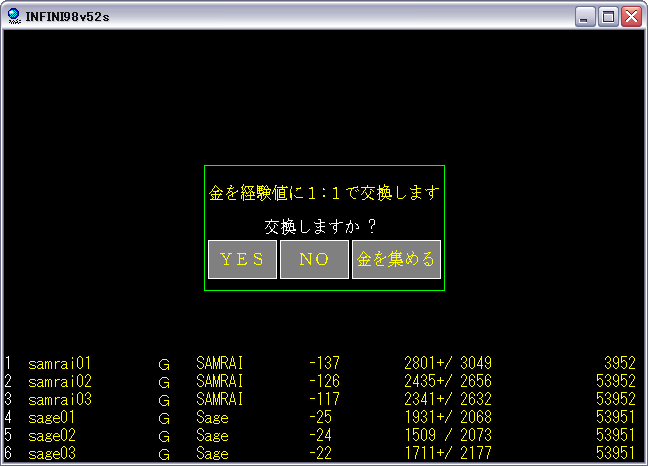Click HP value 1931+/ 2068
648x466 pixels.
click(x=448, y=417)
